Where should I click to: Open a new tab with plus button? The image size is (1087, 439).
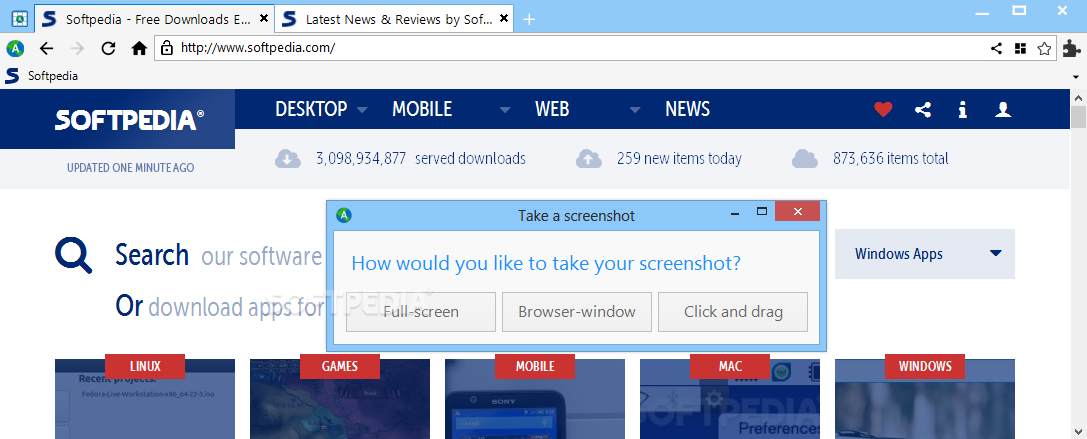pyautogui.click(x=529, y=19)
